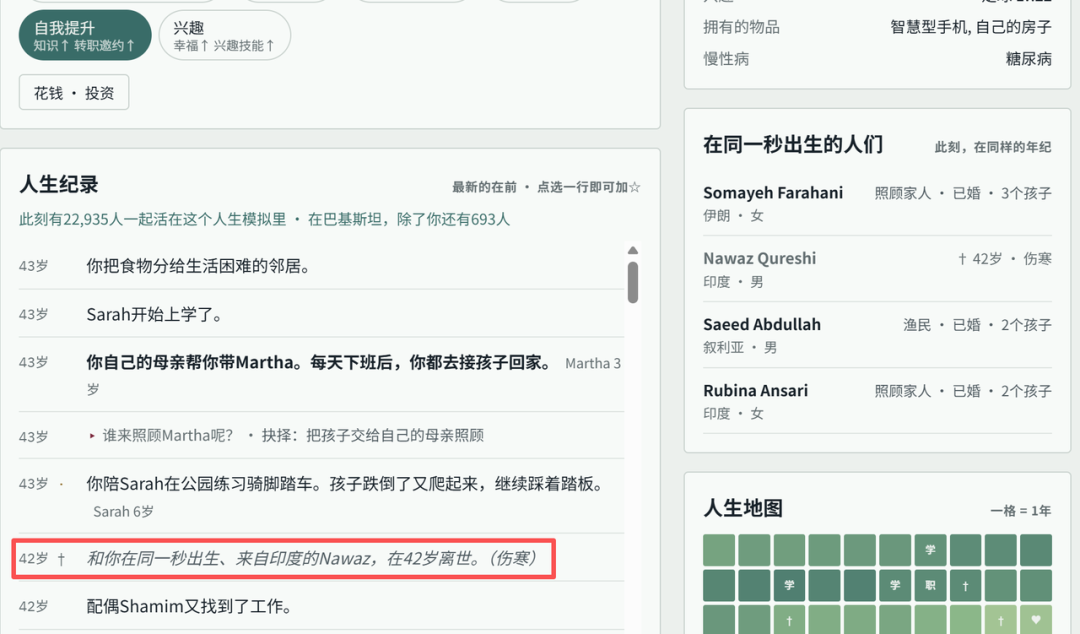Click the 智慧型手机, 自己的房子 value
The width and height of the screenshot is (1080, 634).
(970, 27)
